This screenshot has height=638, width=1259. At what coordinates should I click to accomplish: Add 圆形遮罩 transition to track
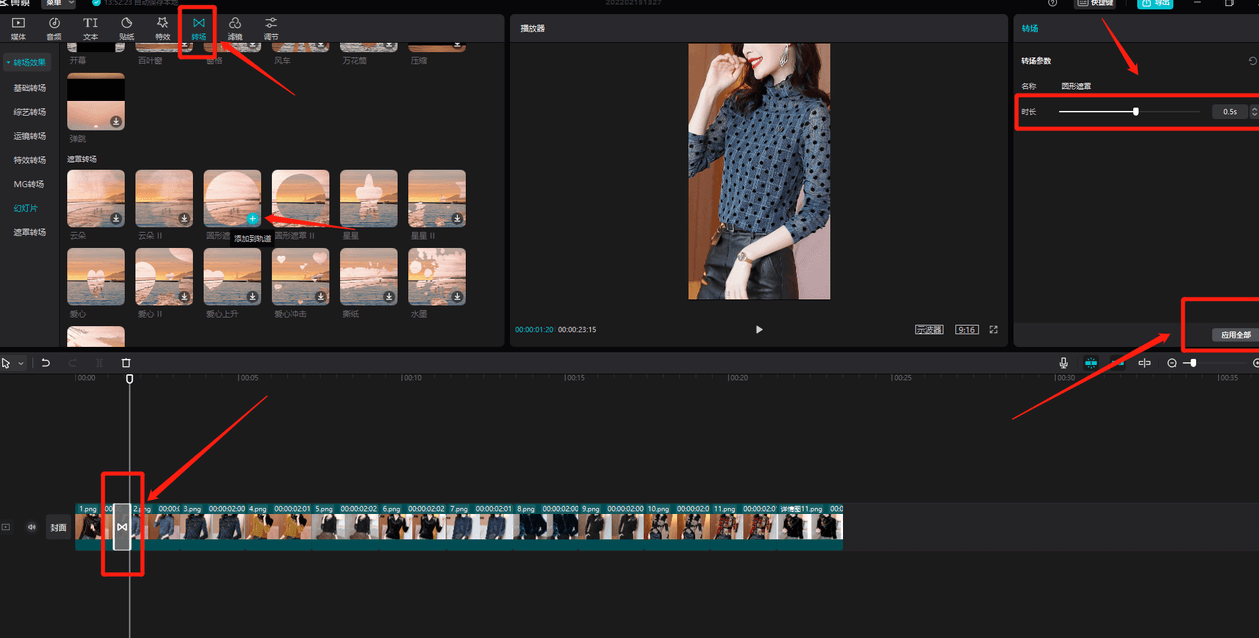(252, 218)
